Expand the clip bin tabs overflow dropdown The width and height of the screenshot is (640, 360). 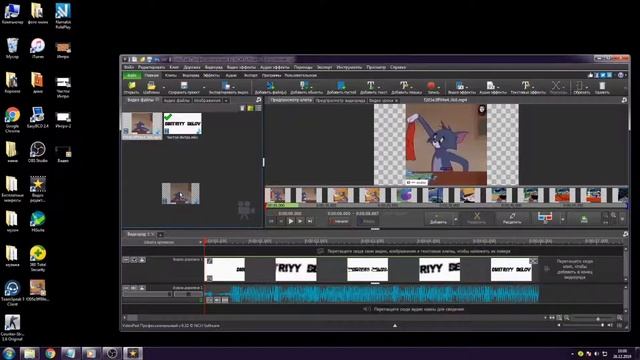226,100
